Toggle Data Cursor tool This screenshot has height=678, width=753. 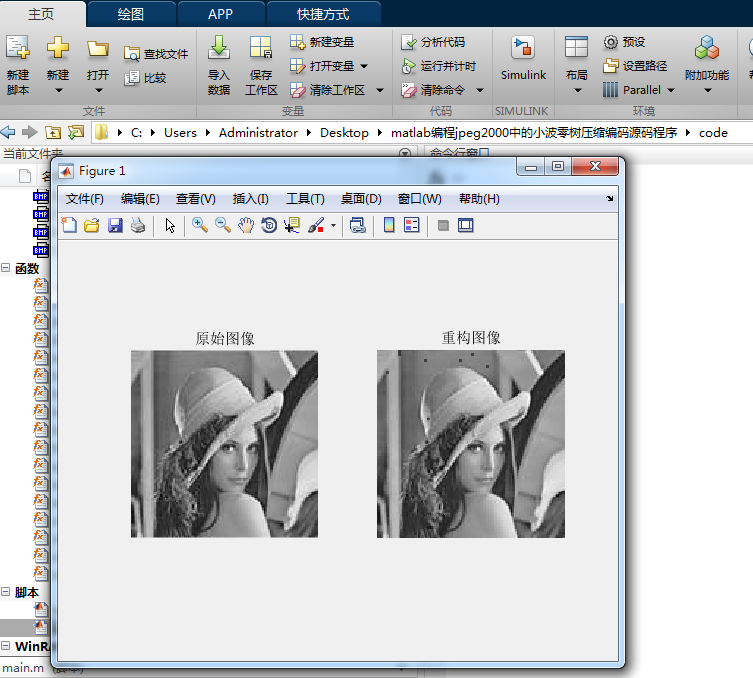coord(292,225)
